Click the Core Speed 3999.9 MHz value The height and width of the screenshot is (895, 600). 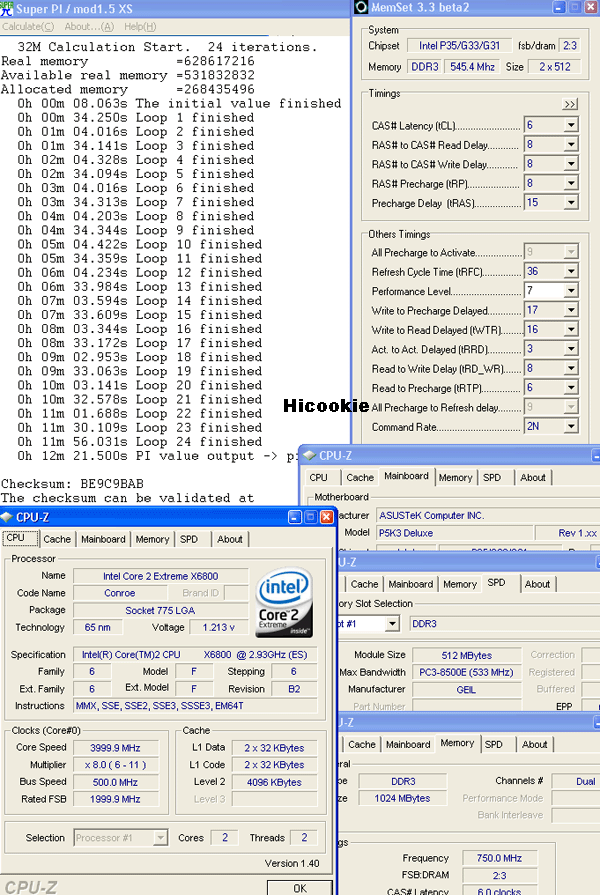point(115,748)
